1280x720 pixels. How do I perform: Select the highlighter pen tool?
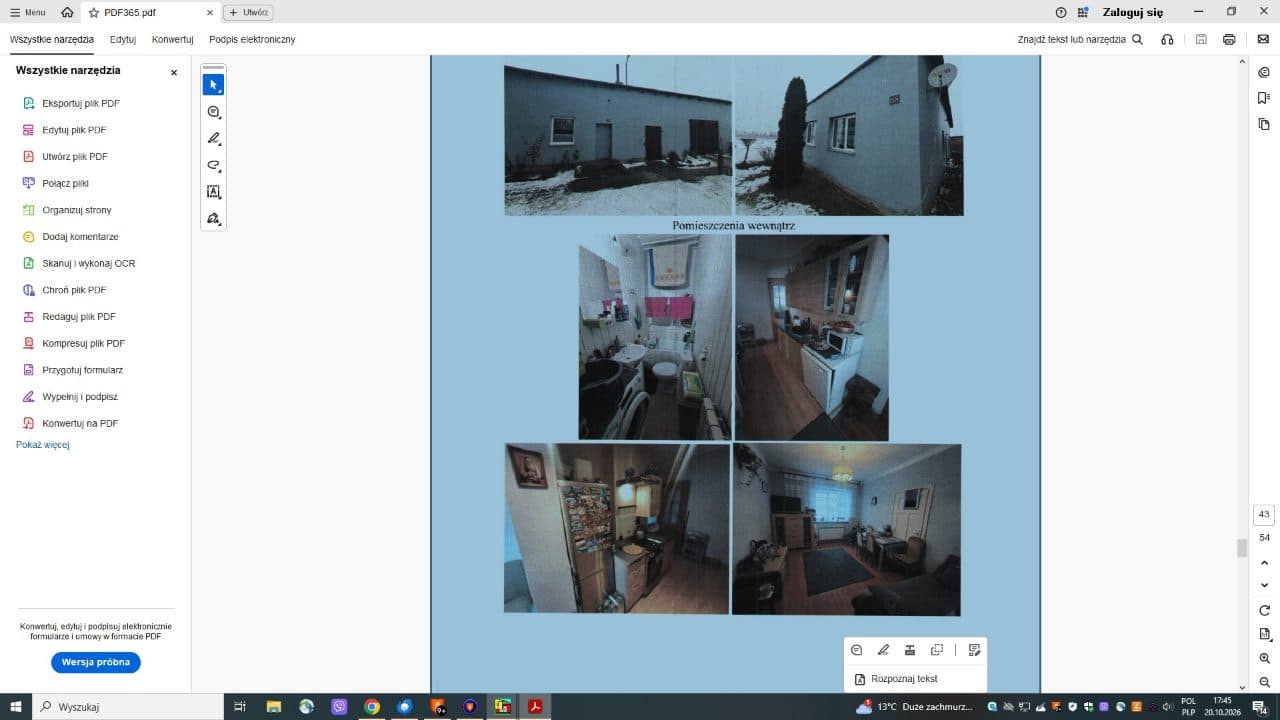(213, 139)
